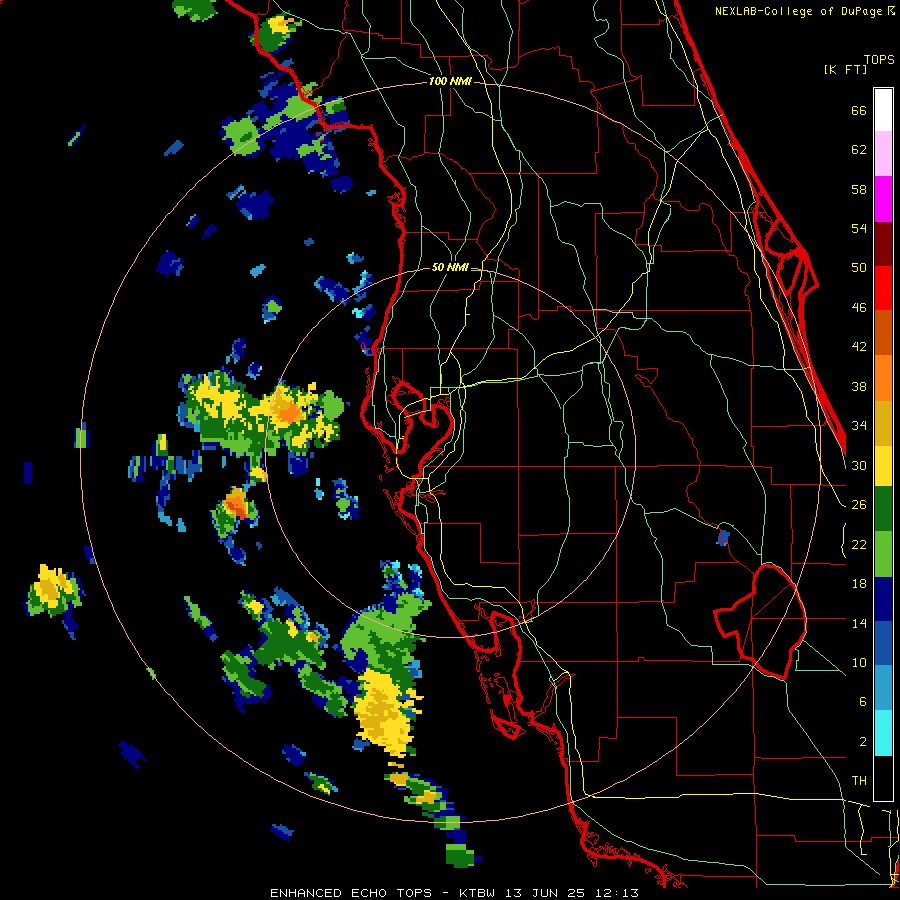Select the magenta legend color block
This screenshot has width=900, height=900.
pyautogui.click(x=883, y=199)
